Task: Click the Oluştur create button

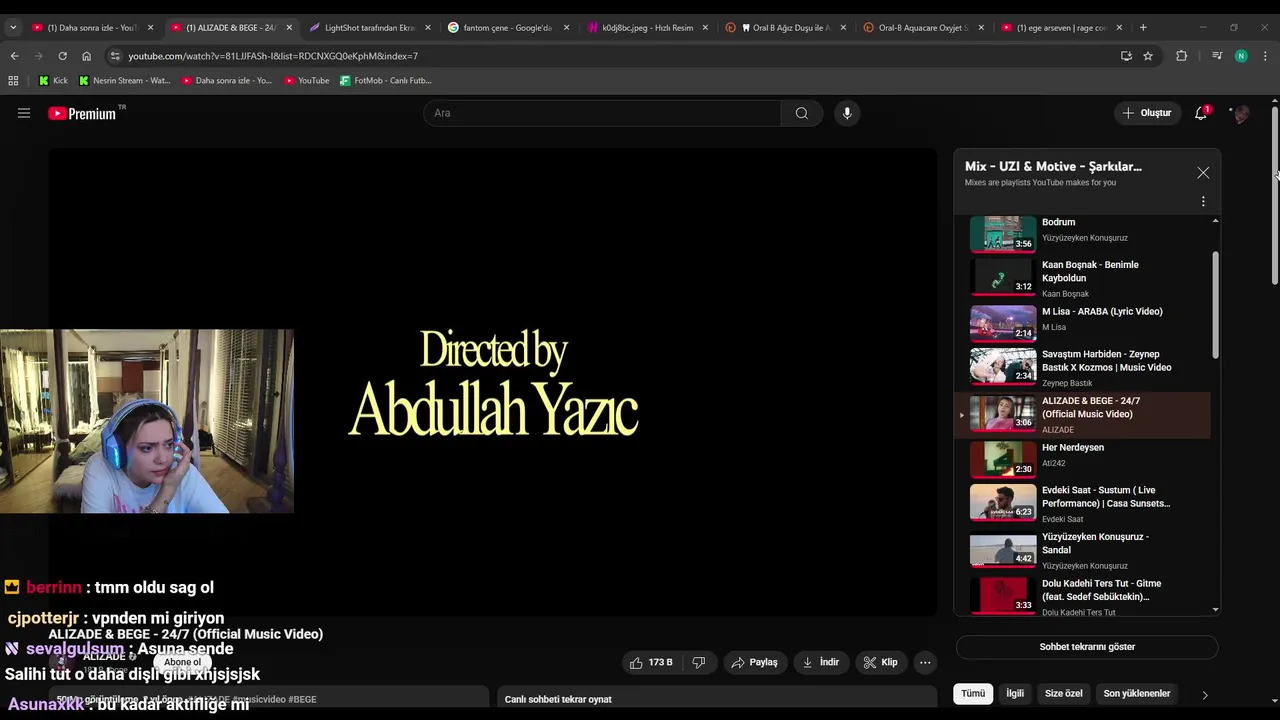Action: pos(1146,113)
